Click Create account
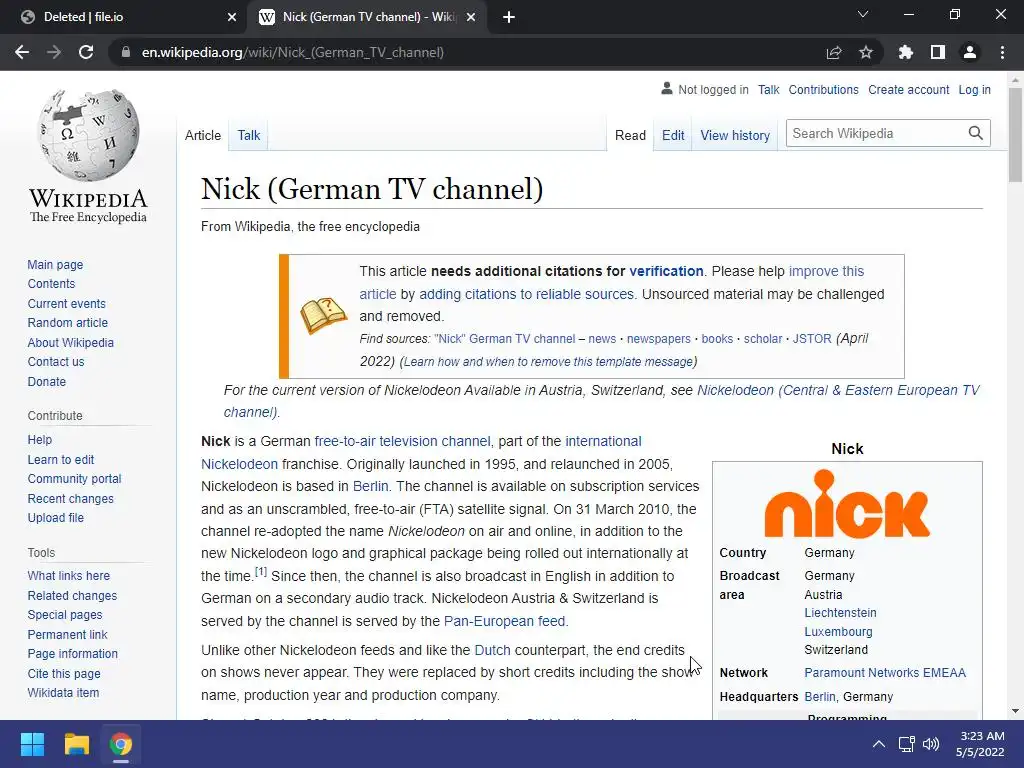Viewport: 1024px width, 768px height. pos(908,89)
